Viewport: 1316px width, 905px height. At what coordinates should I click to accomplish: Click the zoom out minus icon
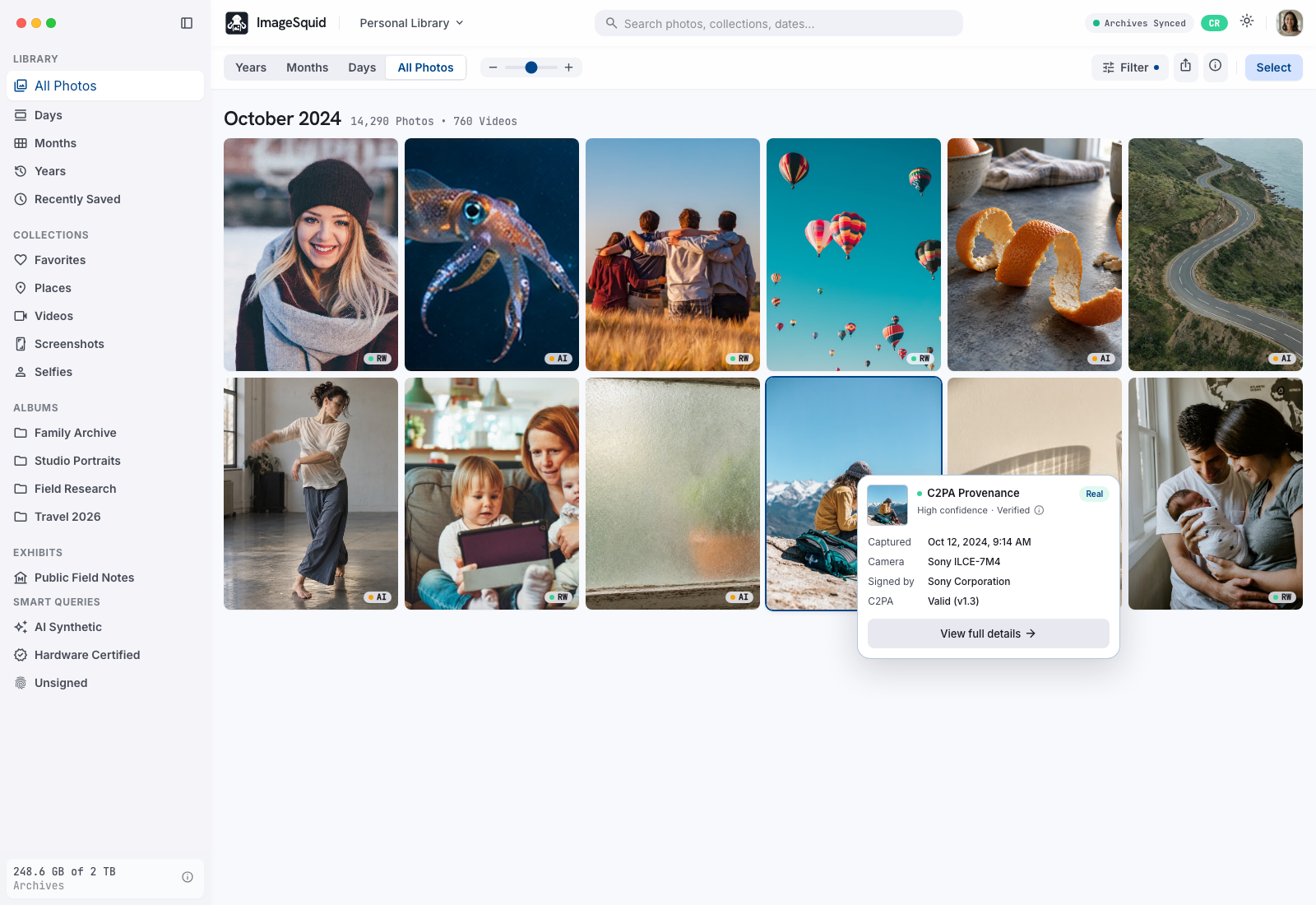click(493, 67)
